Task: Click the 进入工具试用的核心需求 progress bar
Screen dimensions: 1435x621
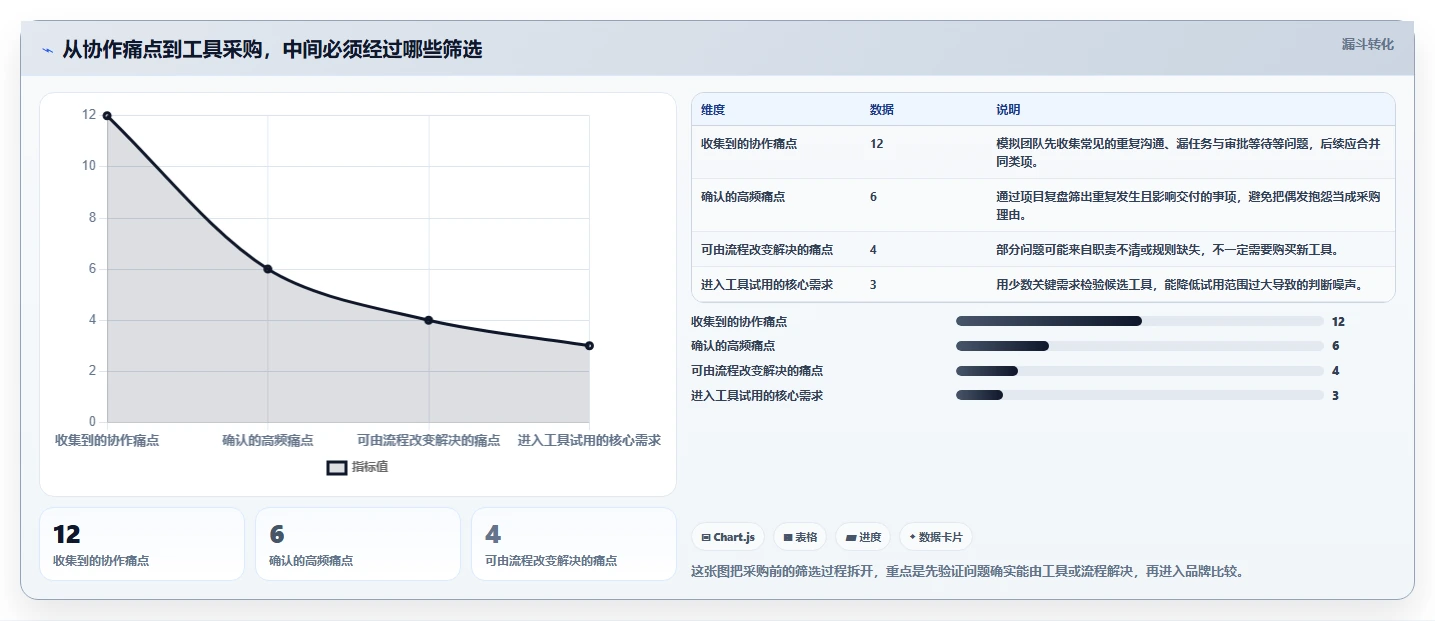Action: [x=1140, y=395]
